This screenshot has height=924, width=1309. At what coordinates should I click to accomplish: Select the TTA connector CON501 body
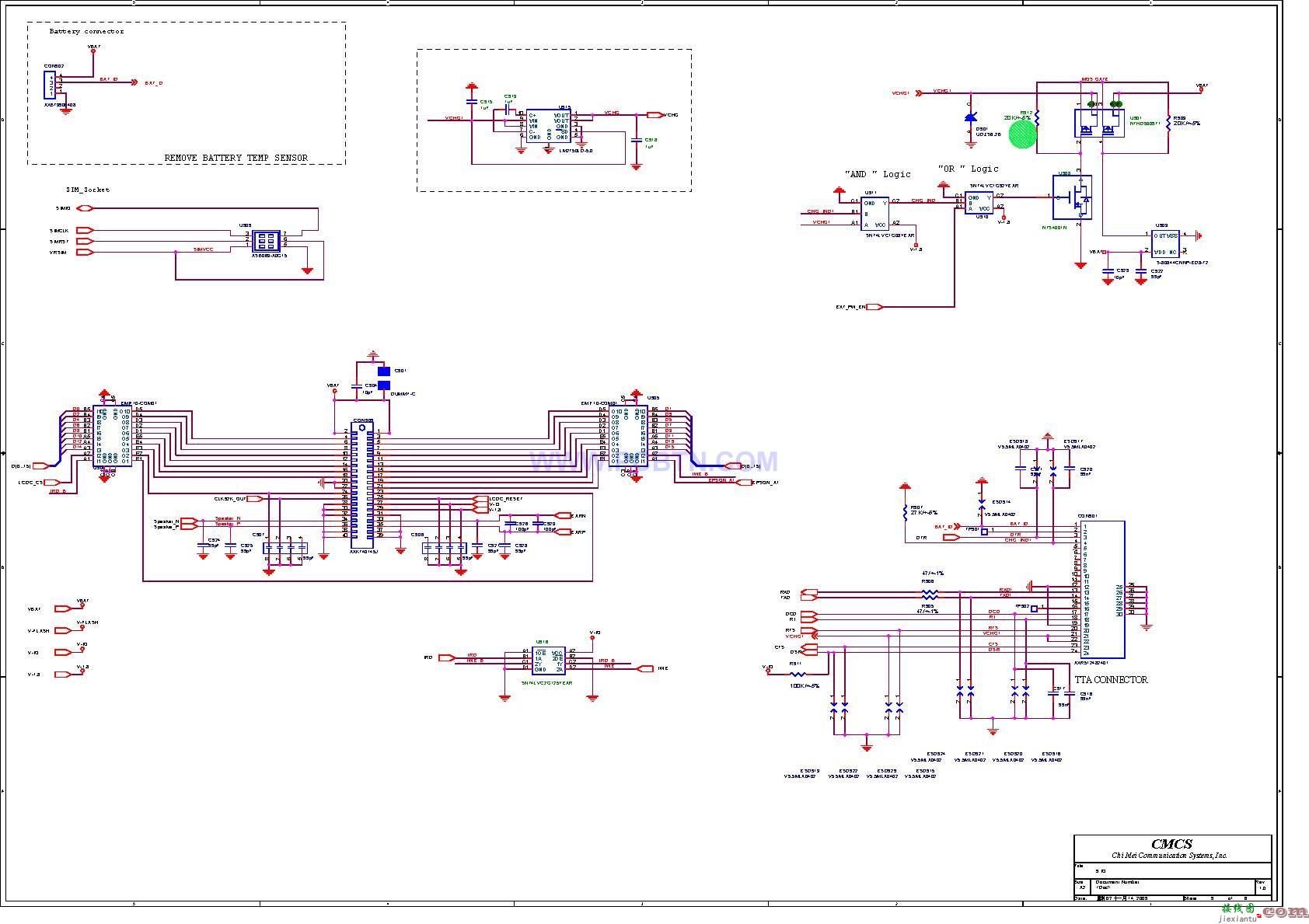pos(1103,588)
